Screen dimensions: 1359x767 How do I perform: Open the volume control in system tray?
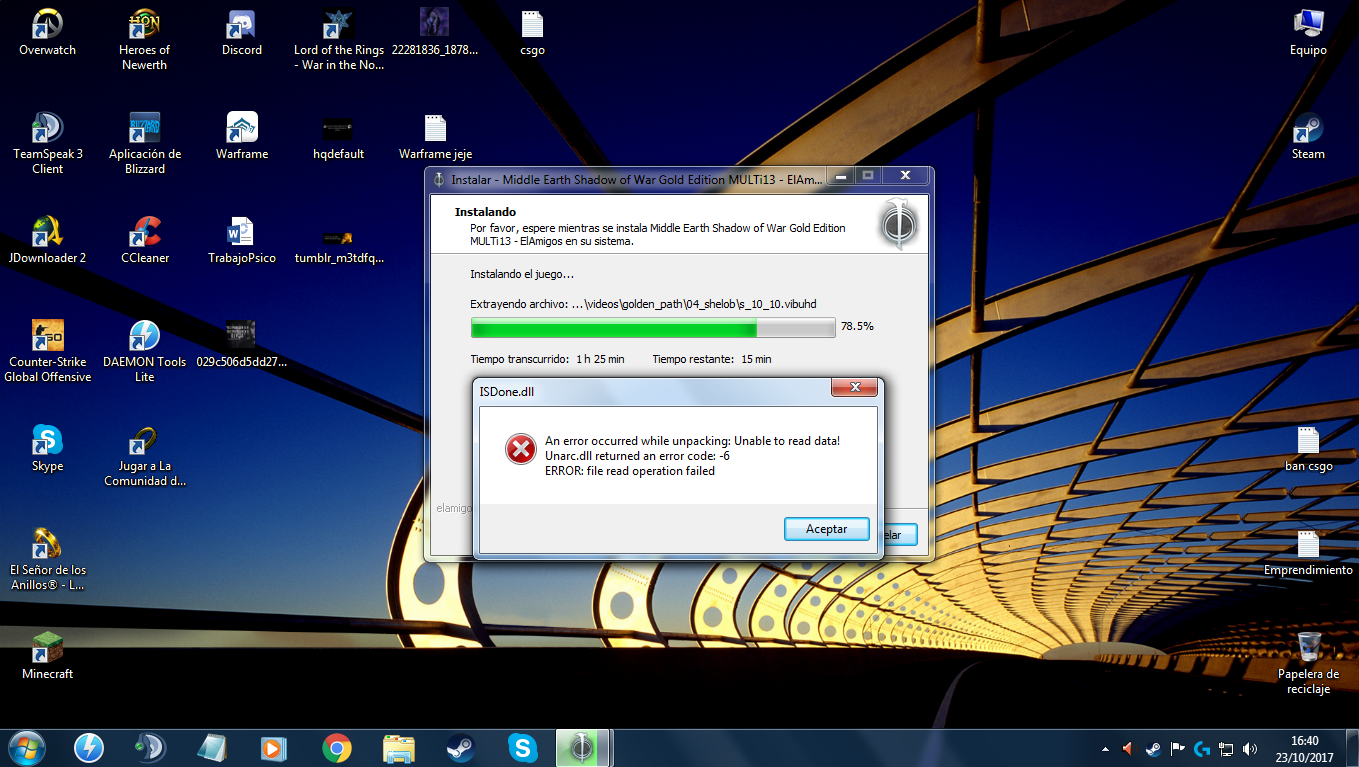pyautogui.click(x=1249, y=748)
